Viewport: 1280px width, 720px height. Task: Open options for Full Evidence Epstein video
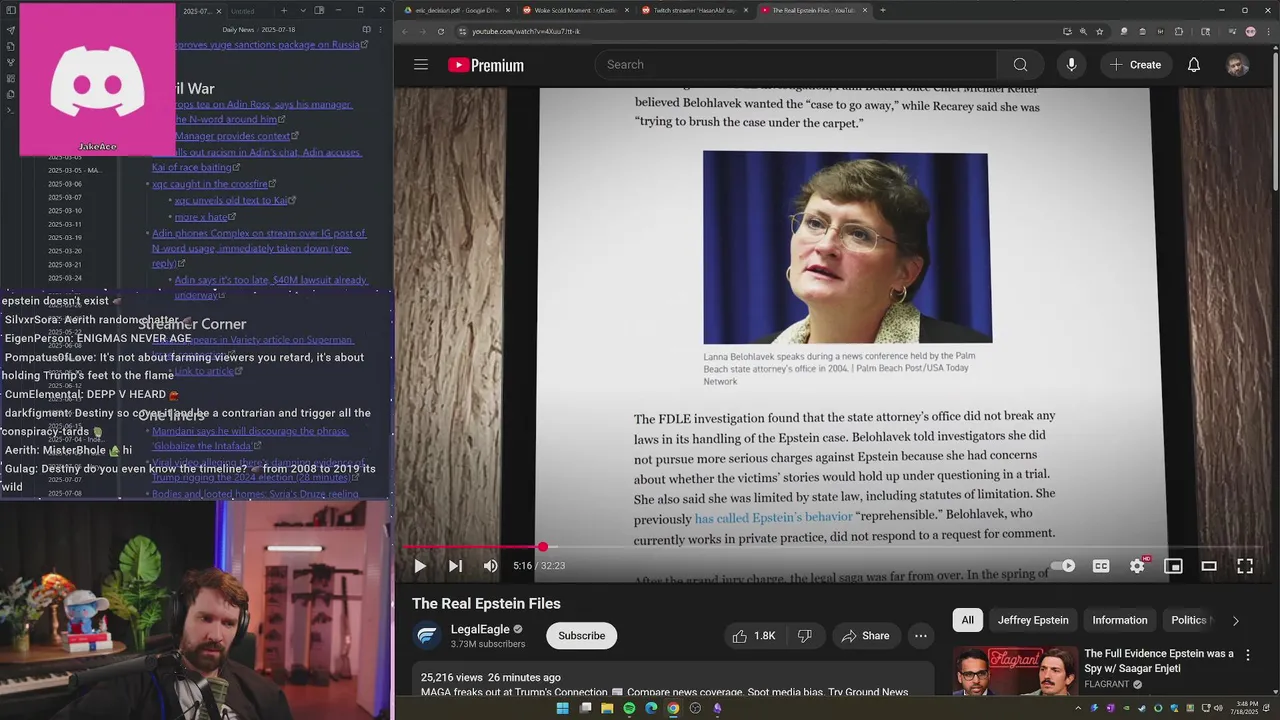click(1246, 655)
